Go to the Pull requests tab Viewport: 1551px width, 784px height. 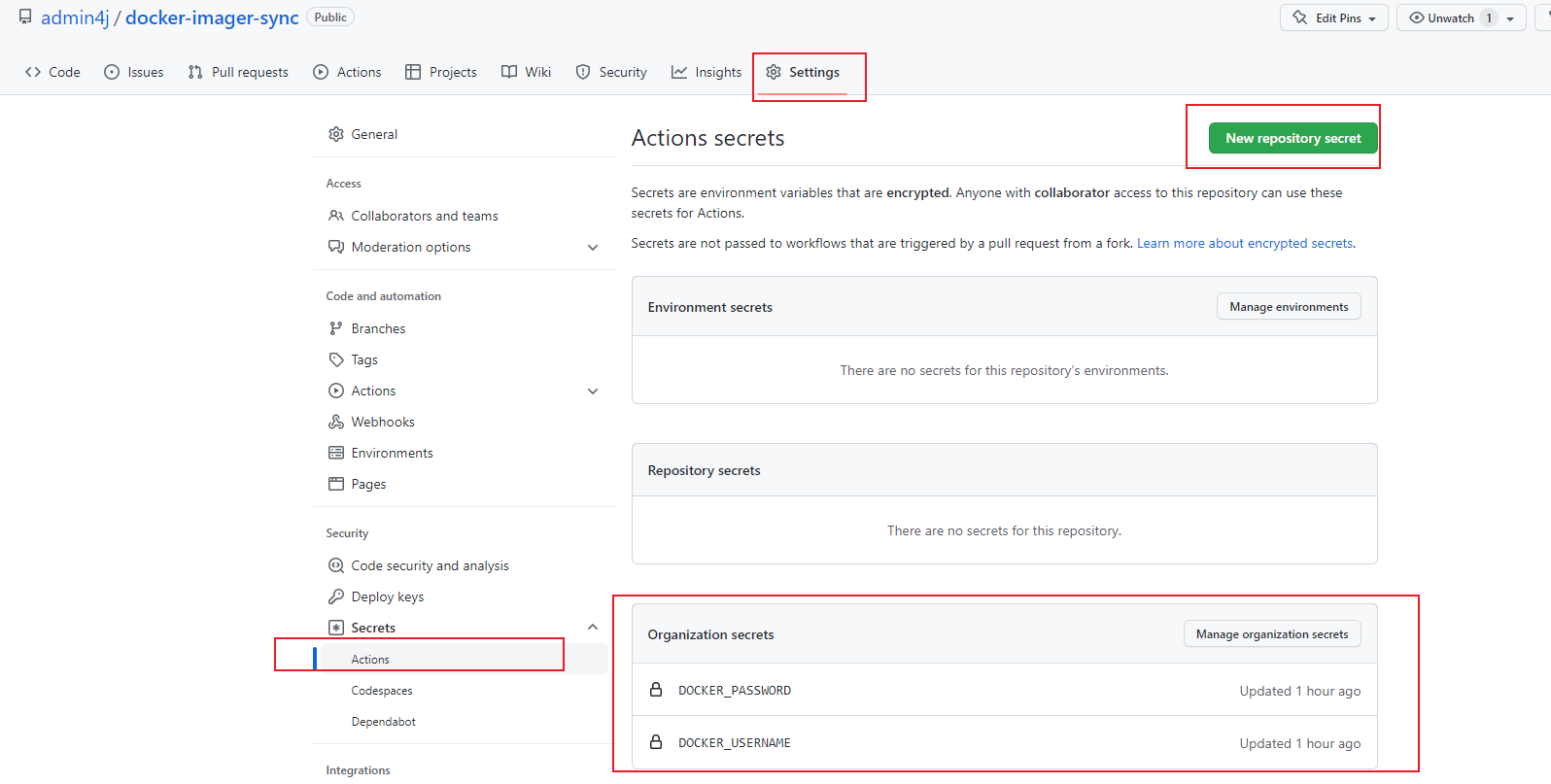point(238,72)
